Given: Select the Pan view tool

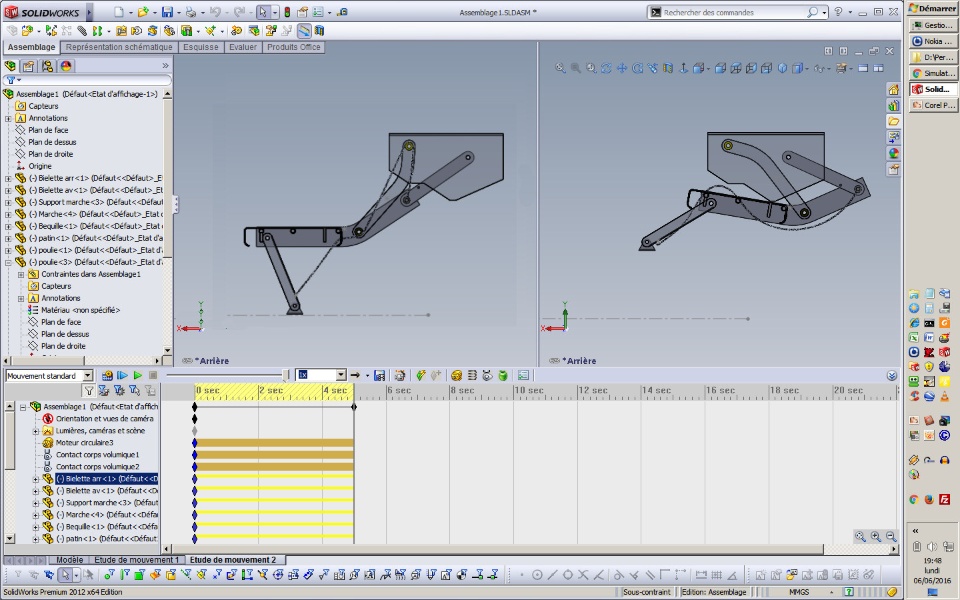Looking at the screenshot, I should tap(622, 68).
